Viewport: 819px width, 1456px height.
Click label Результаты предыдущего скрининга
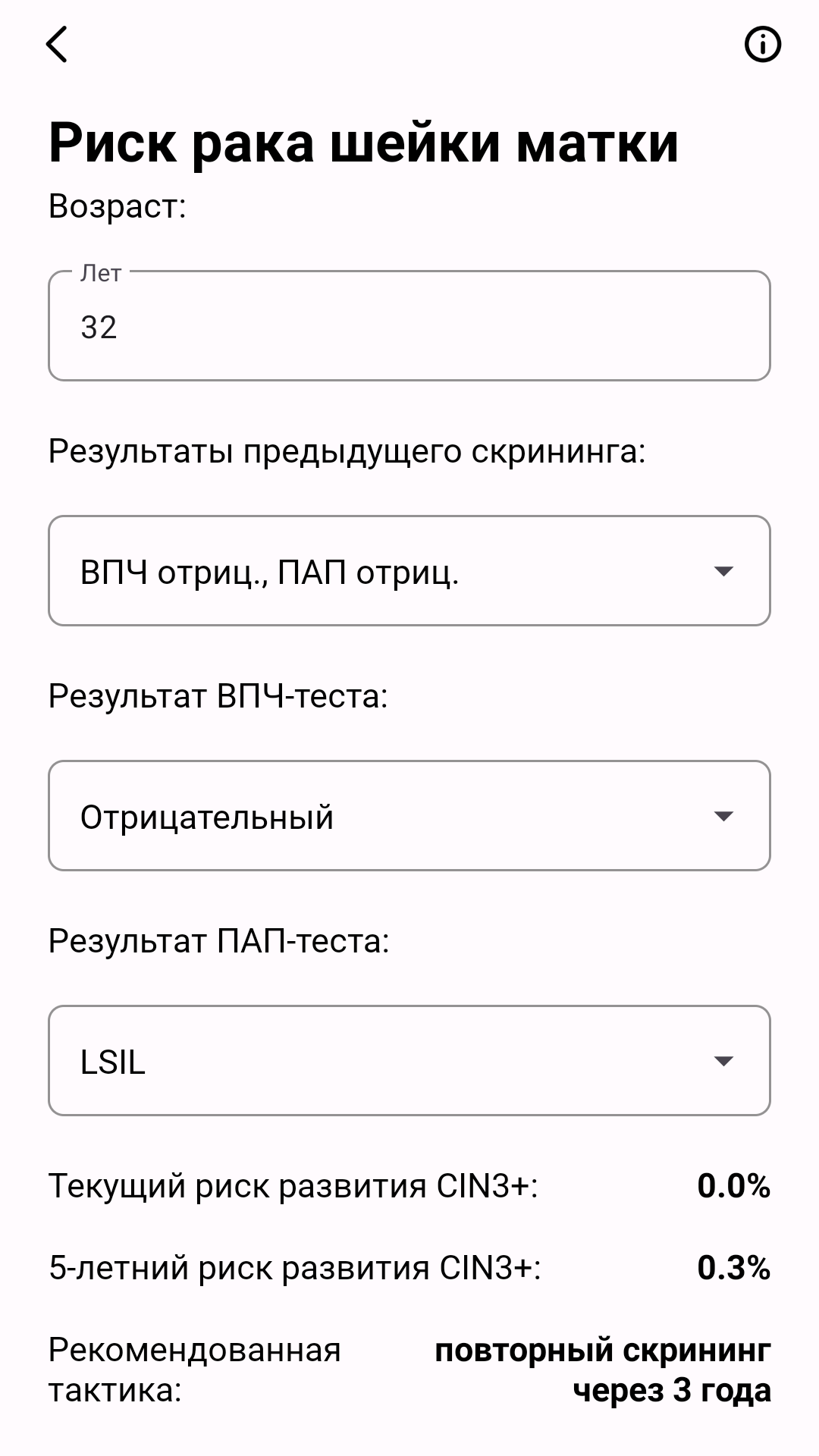tap(347, 451)
